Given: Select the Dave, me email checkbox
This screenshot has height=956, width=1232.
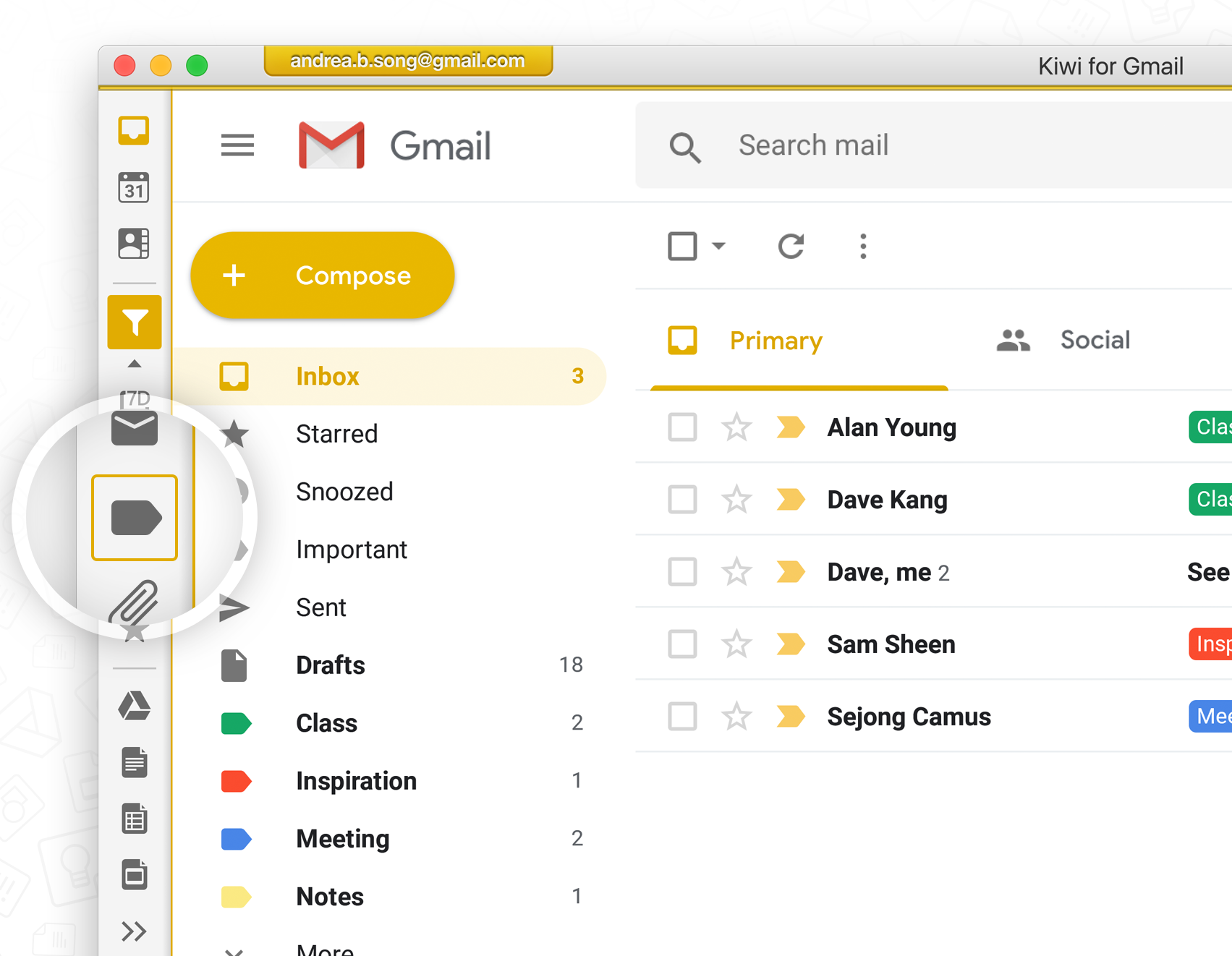Looking at the screenshot, I should point(682,572).
